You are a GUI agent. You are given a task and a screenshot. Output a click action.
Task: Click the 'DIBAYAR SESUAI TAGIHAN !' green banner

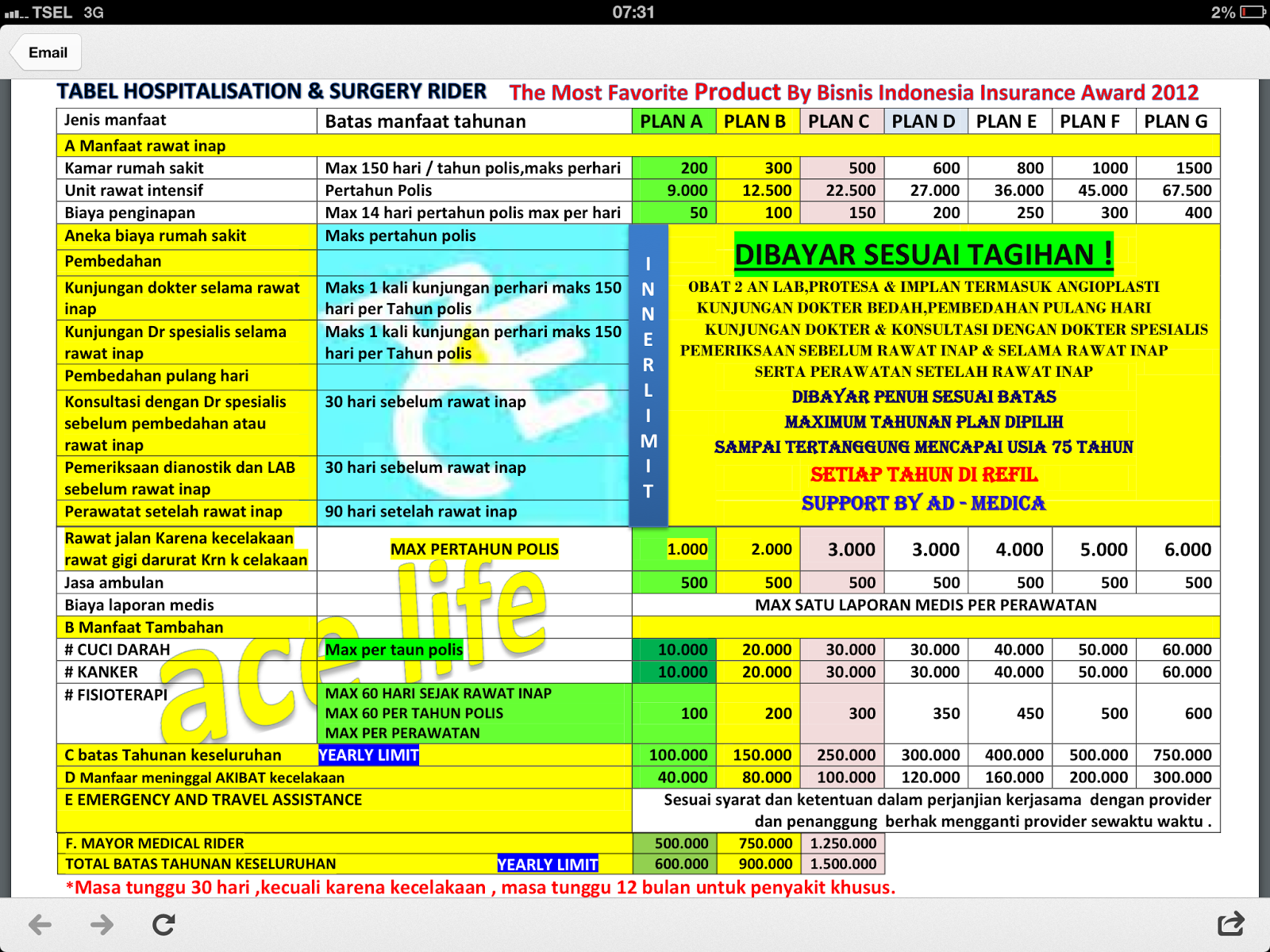(x=924, y=254)
